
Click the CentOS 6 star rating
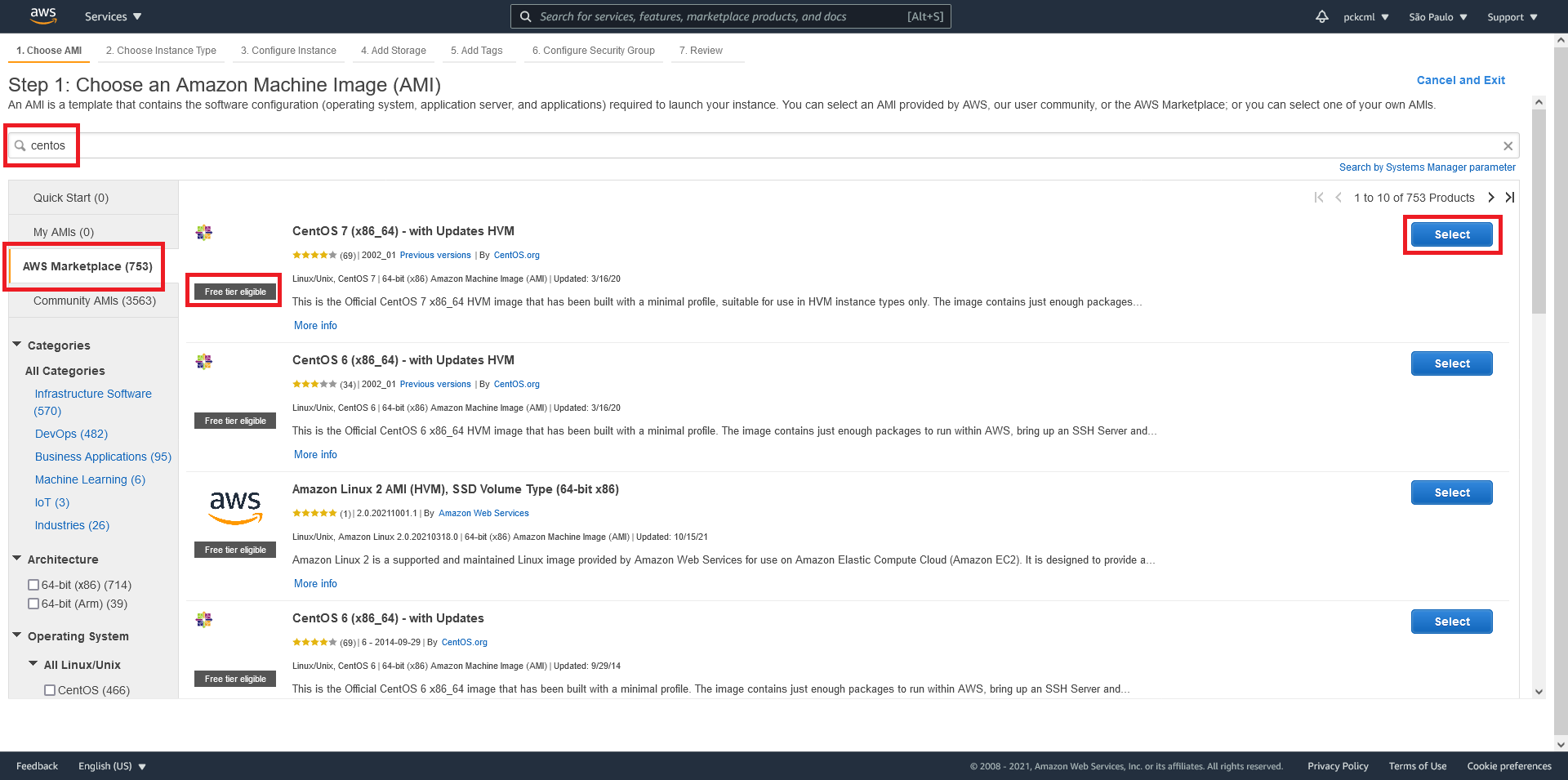tap(314, 383)
